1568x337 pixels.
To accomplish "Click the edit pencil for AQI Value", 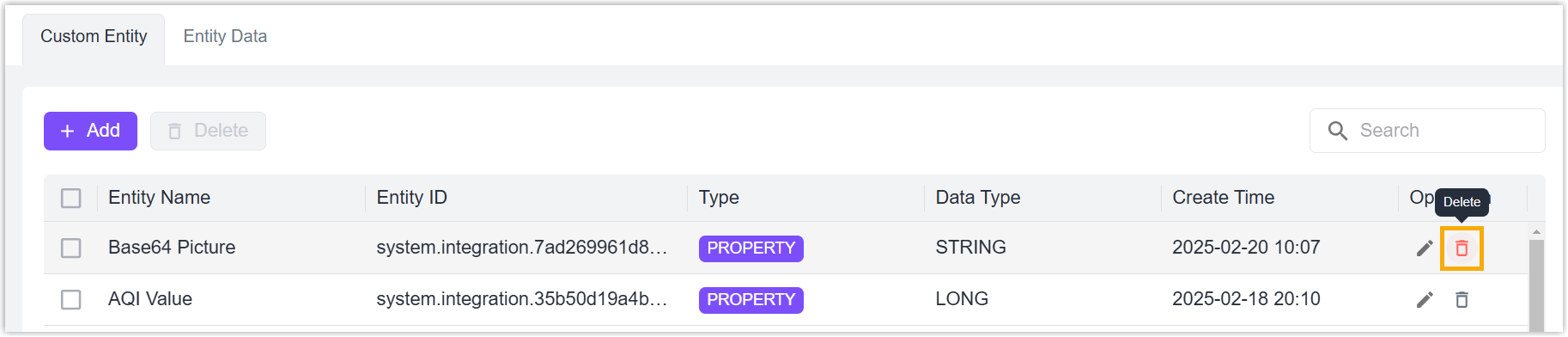I will 1425,300.
